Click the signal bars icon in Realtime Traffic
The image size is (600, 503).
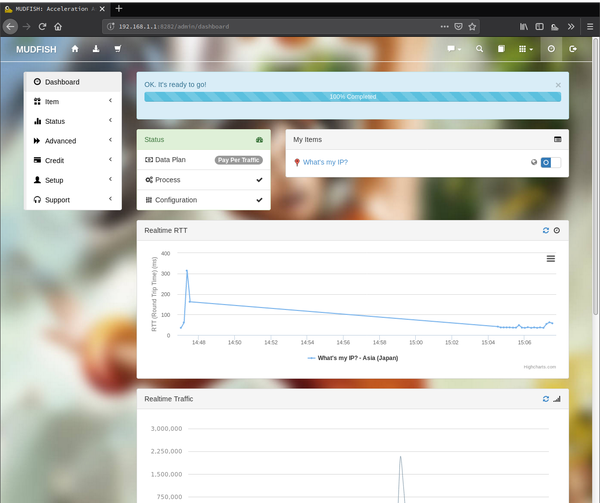(x=557, y=398)
